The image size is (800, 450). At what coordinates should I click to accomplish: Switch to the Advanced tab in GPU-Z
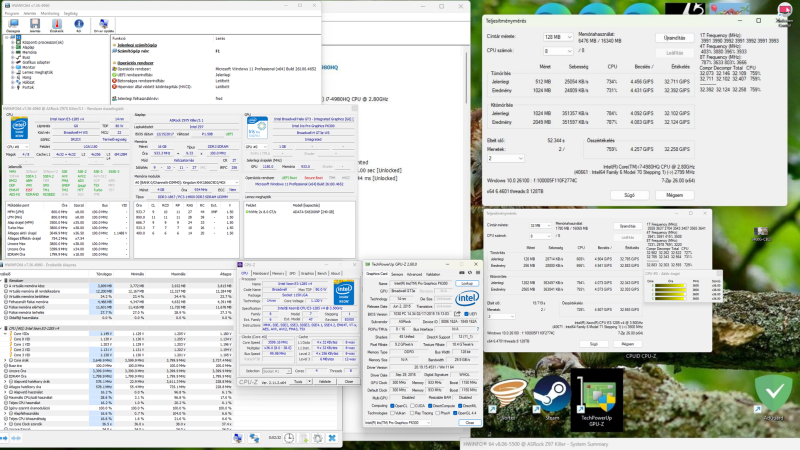(414, 274)
